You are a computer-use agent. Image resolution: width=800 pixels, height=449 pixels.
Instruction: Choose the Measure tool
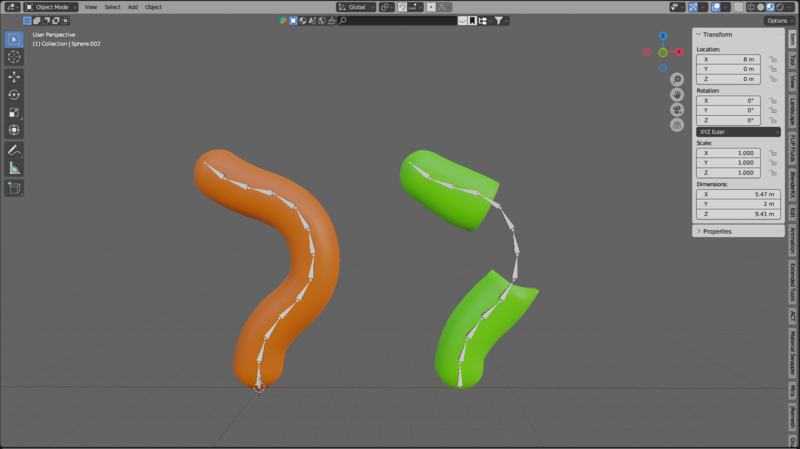(14, 168)
